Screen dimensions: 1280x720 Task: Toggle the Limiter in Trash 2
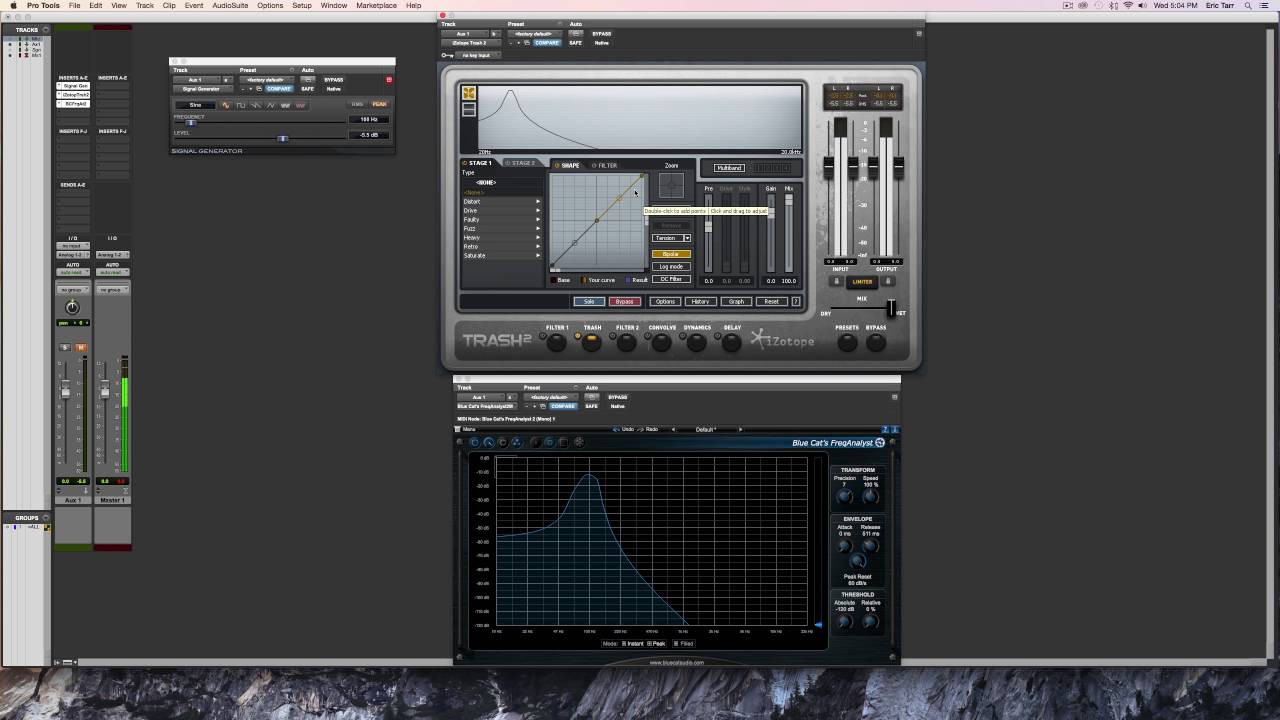(862, 282)
